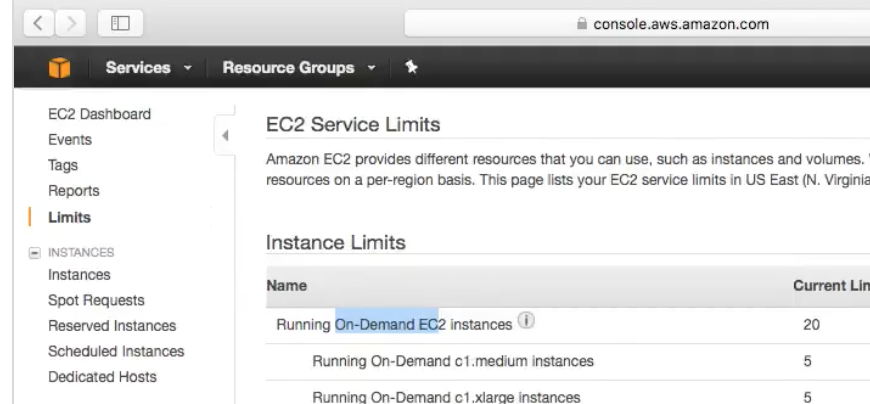
Task: Click the pushpin shortcut icon
Action: coord(411,67)
